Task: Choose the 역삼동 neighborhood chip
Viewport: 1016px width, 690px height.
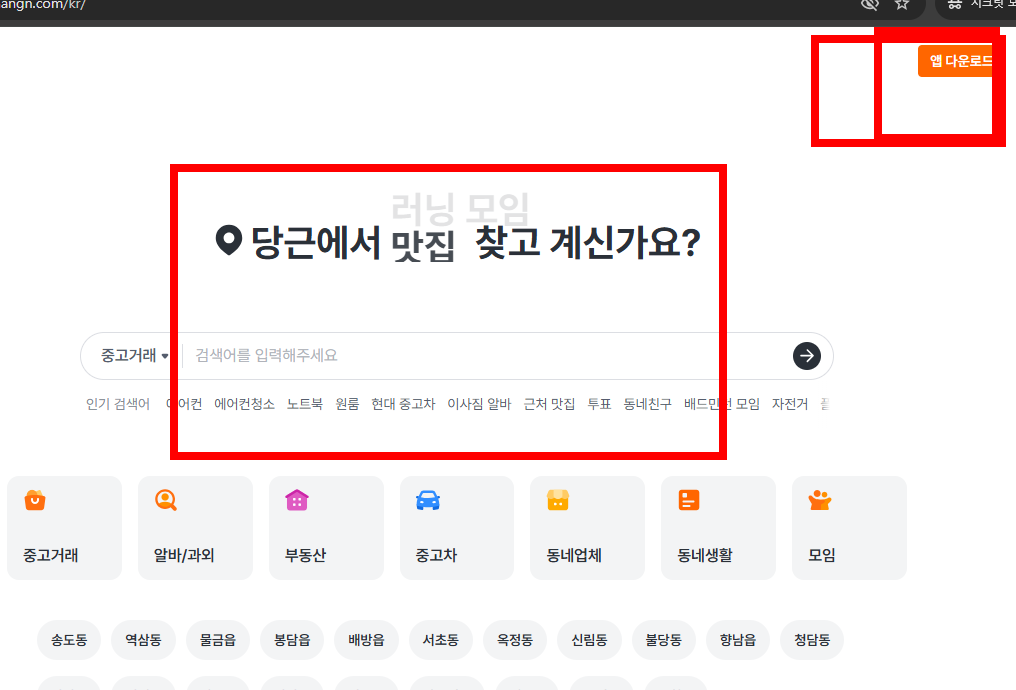Action: point(143,640)
